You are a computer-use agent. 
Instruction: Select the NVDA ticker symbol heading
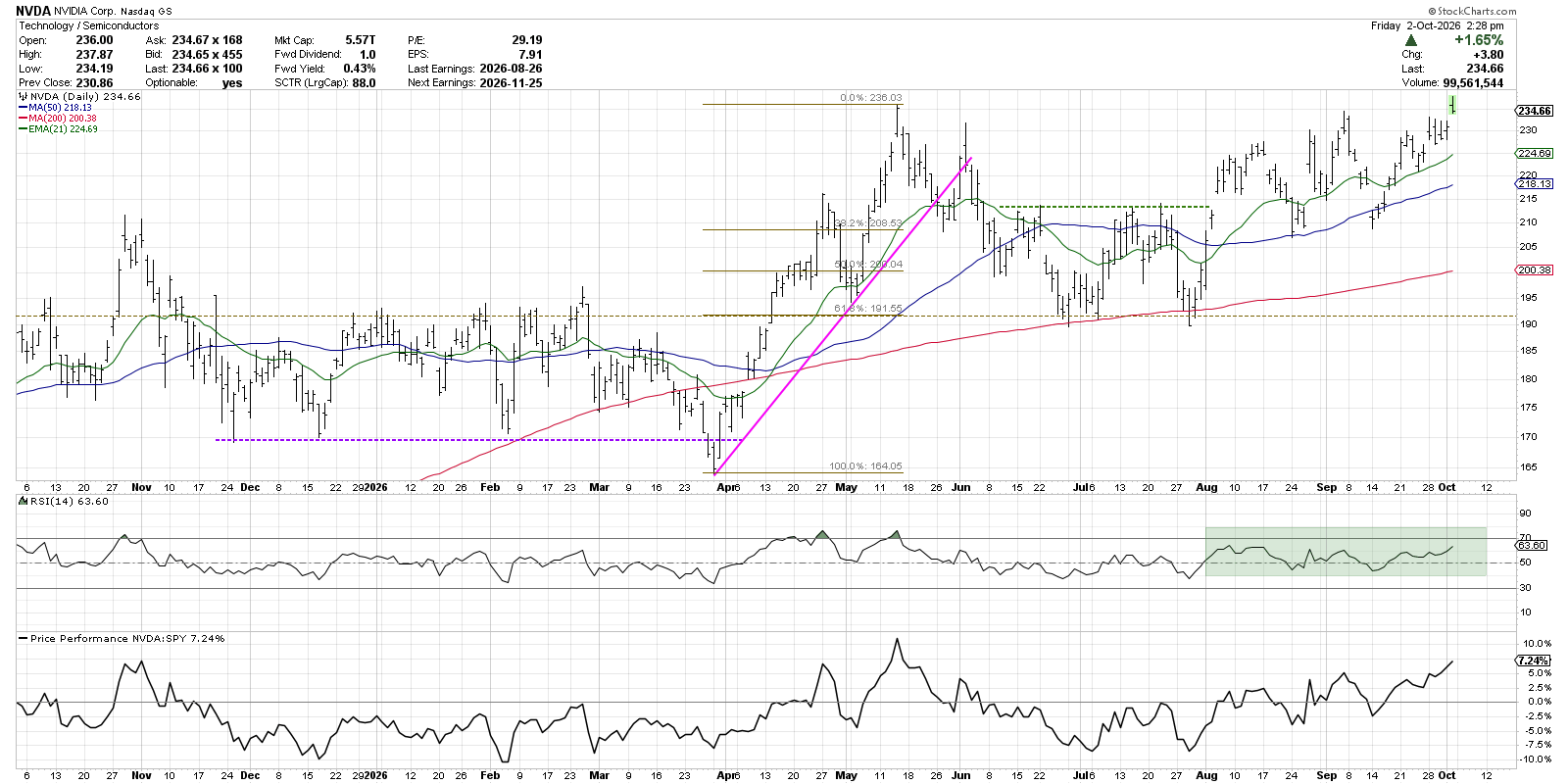pos(33,11)
